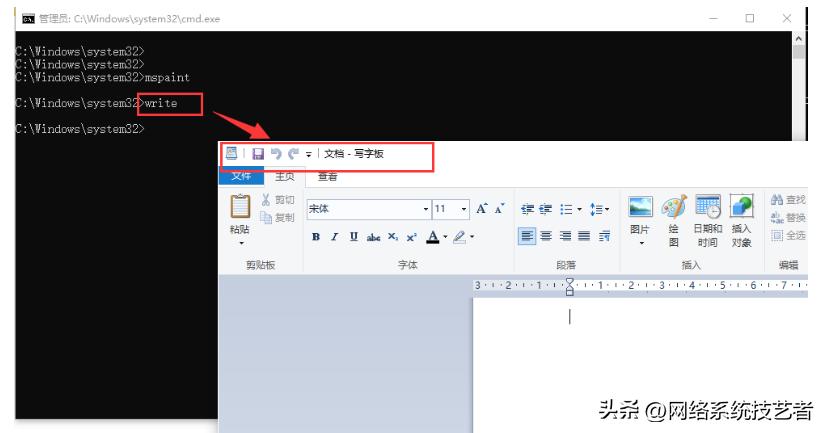The width and height of the screenshot is (826, 433).
Task: Undo the last action in WordPad
Action: point(276,153)
